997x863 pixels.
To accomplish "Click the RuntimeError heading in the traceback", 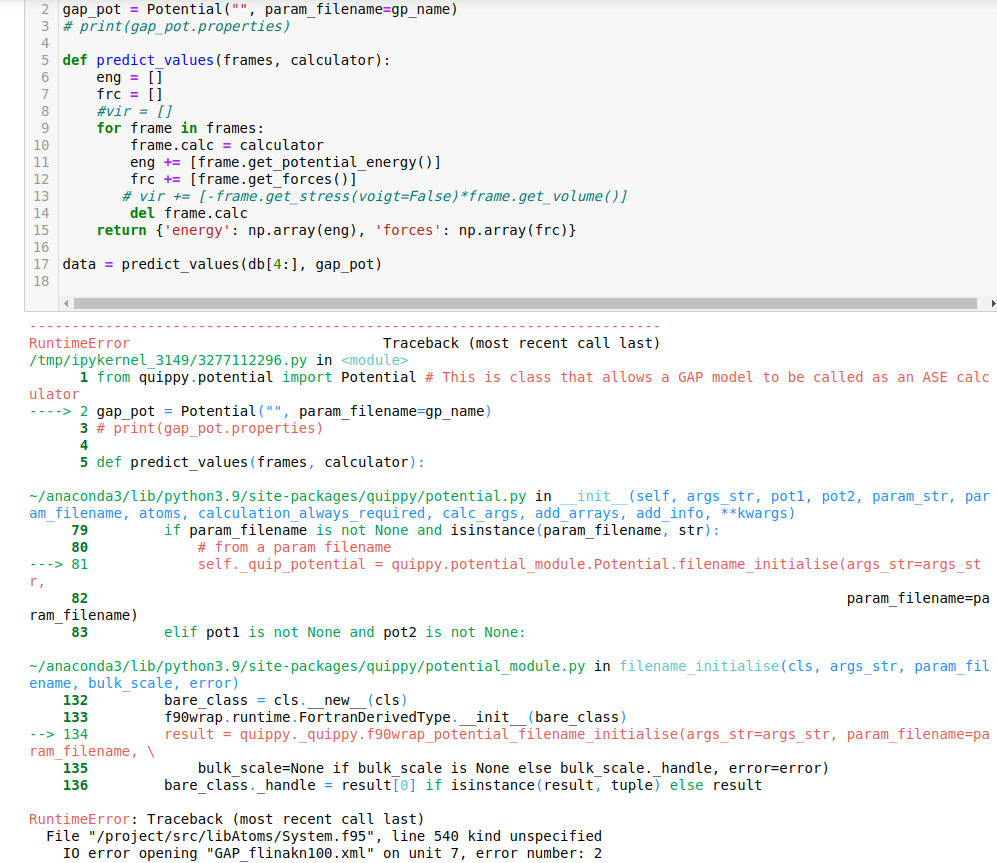I will tap(78, 342).
